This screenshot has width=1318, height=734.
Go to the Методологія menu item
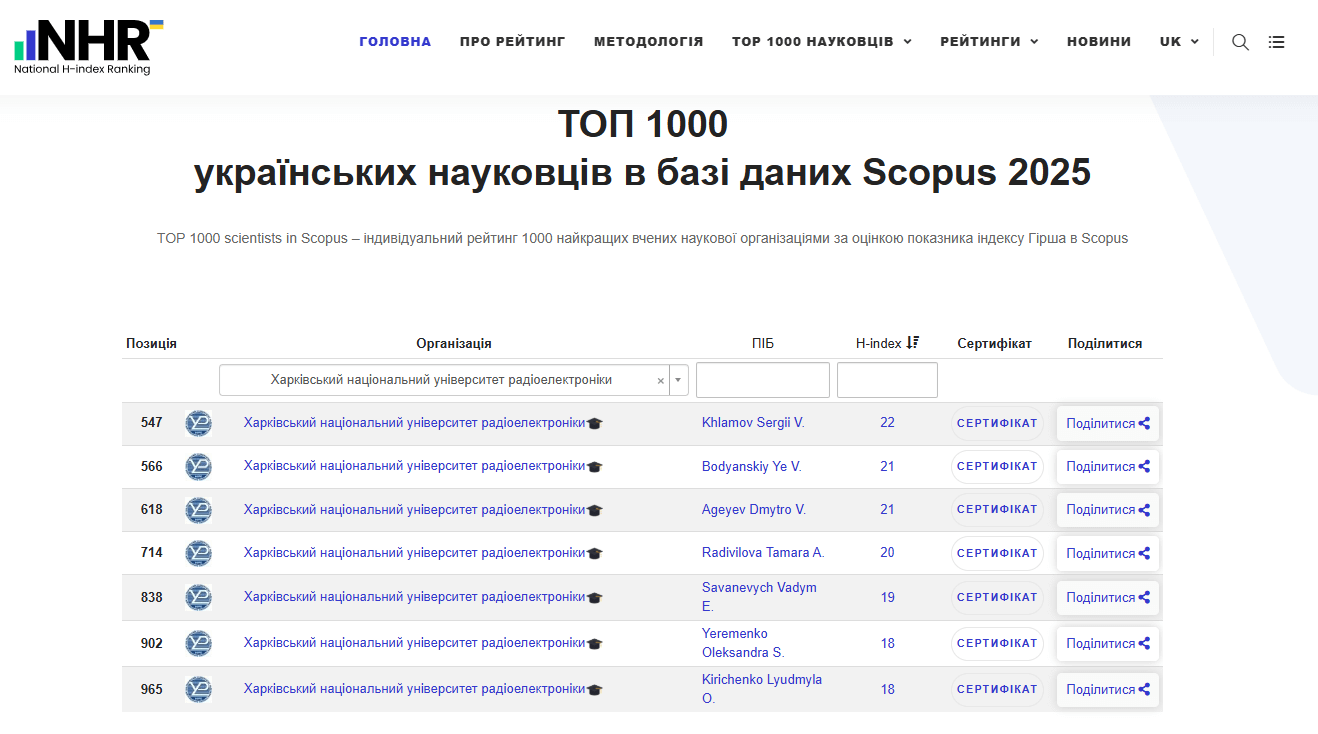click(x=648, y=42)
